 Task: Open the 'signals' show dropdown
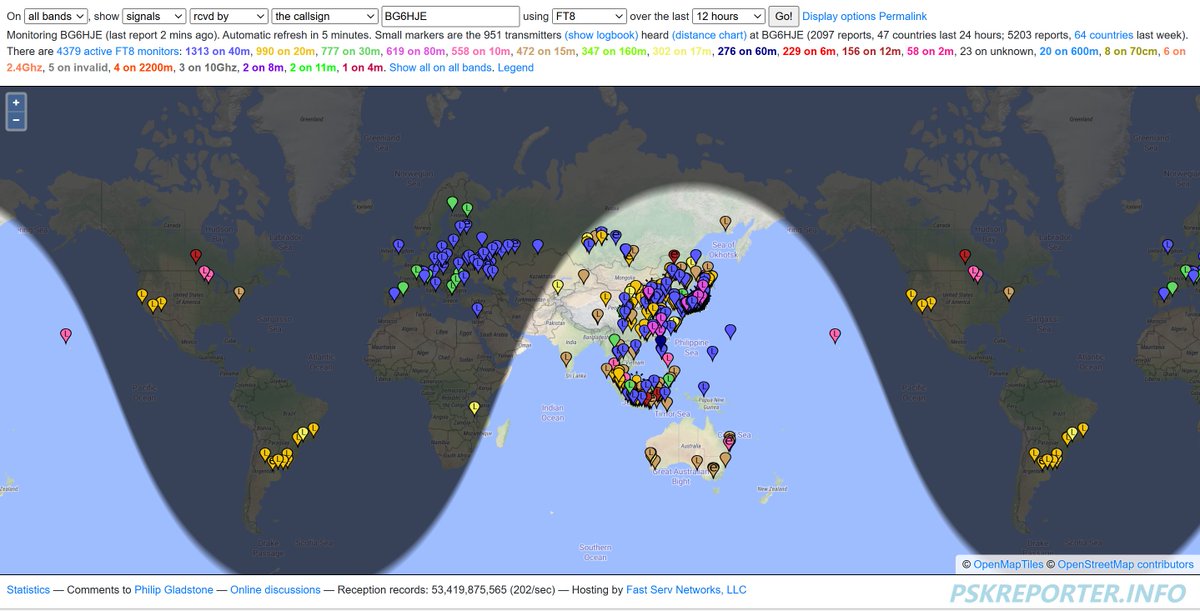pyautogui.click(x=154, y=17)
